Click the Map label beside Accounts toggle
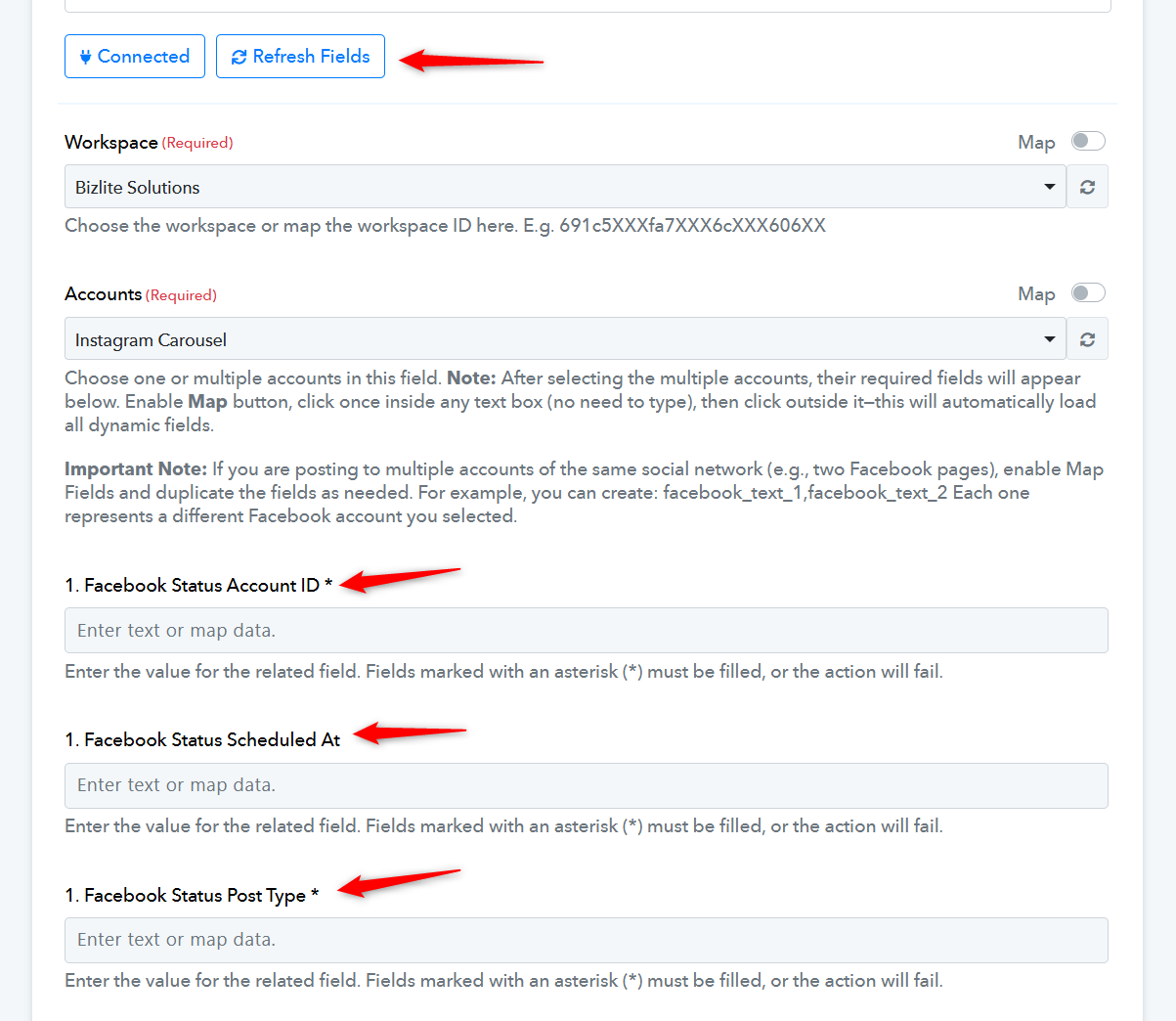Screen dimensions: 1176x1021 tap(1035, 294)
